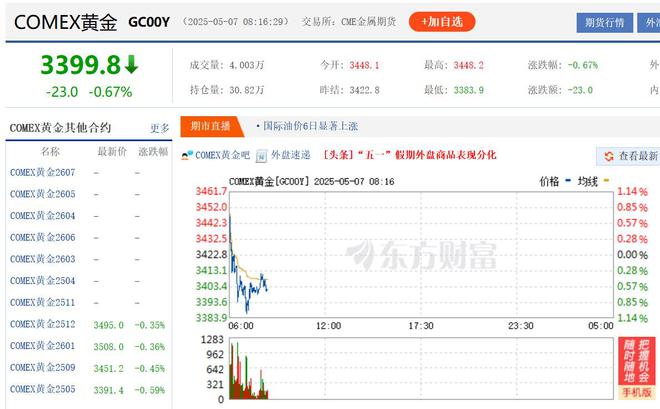The width and height of the screenshot is (660, 409).
Task: Click the +加自选 button
Action: click(x=442, y=21)
